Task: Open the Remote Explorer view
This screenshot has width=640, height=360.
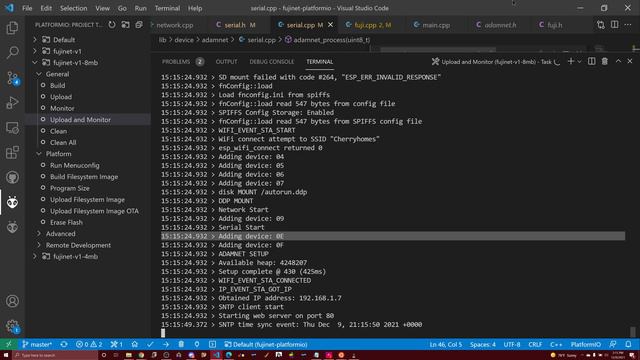Action: (12, 128)
